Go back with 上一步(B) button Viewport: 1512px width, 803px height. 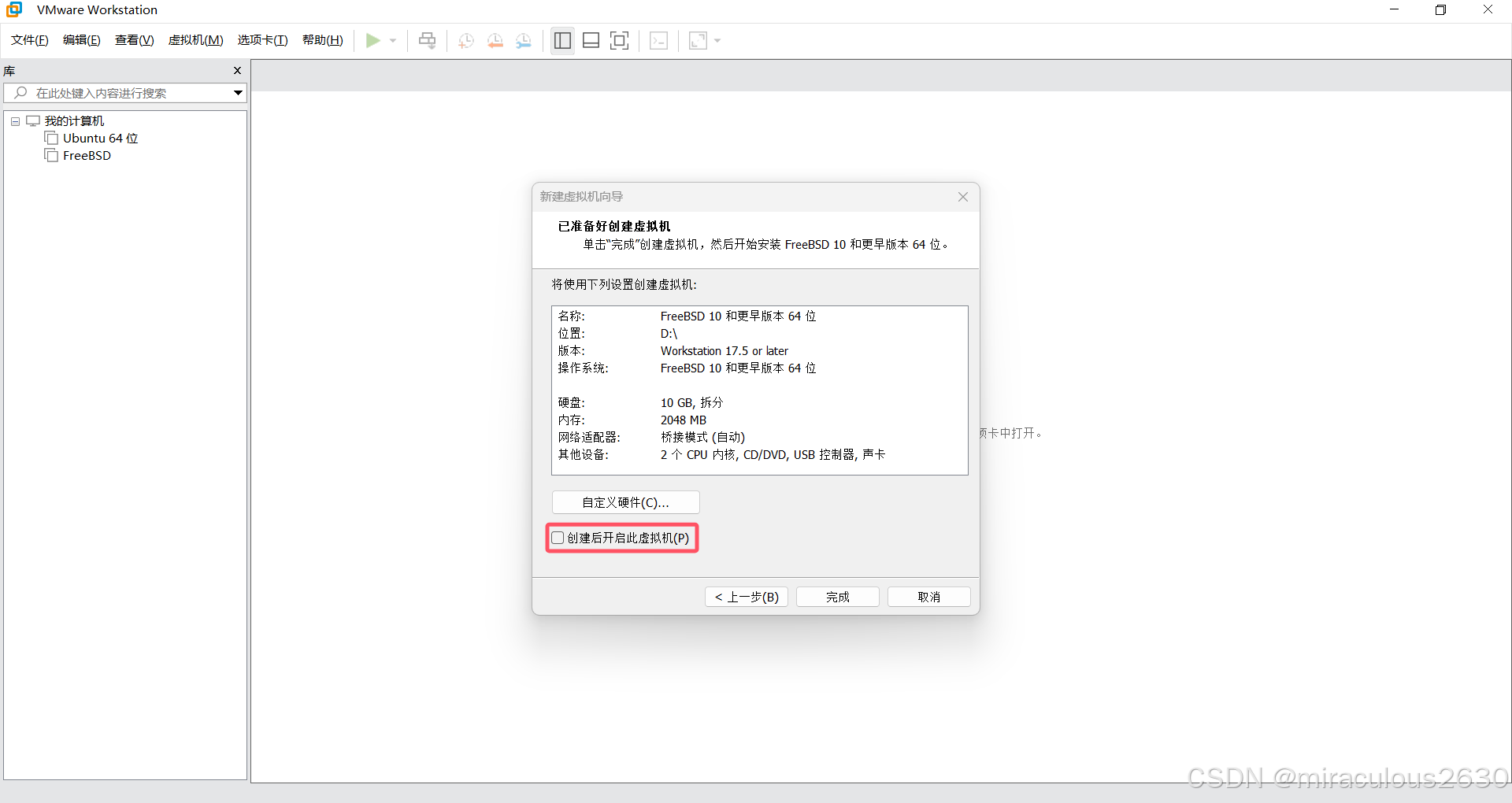pos(747,597)
